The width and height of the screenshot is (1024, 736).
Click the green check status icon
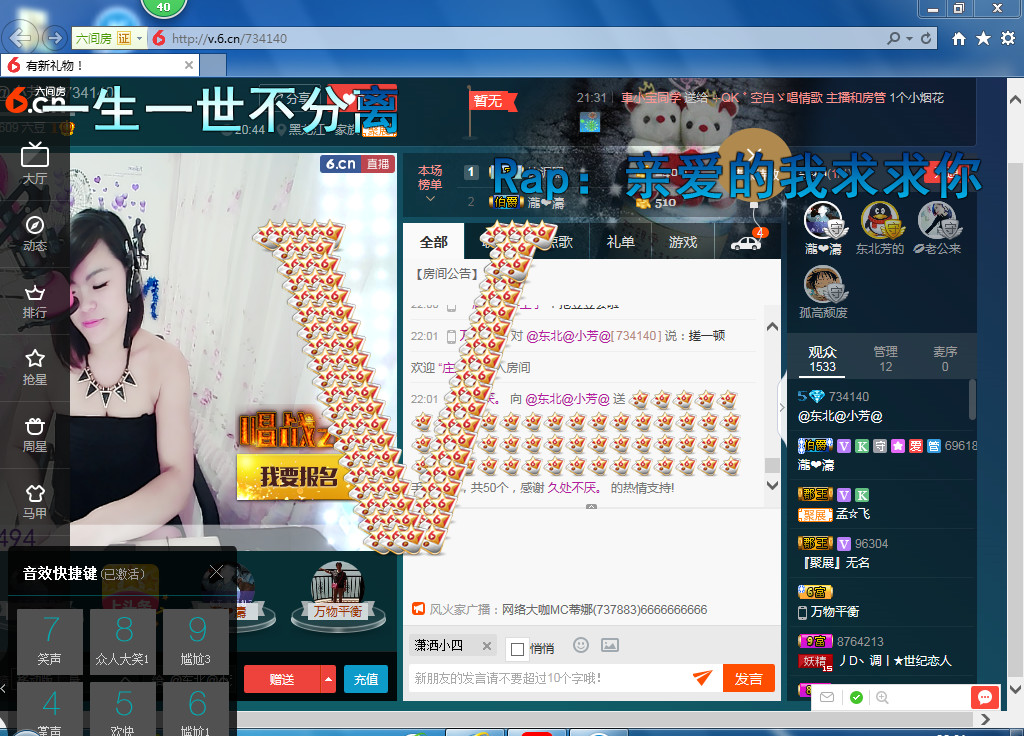(x=856, y=697)
